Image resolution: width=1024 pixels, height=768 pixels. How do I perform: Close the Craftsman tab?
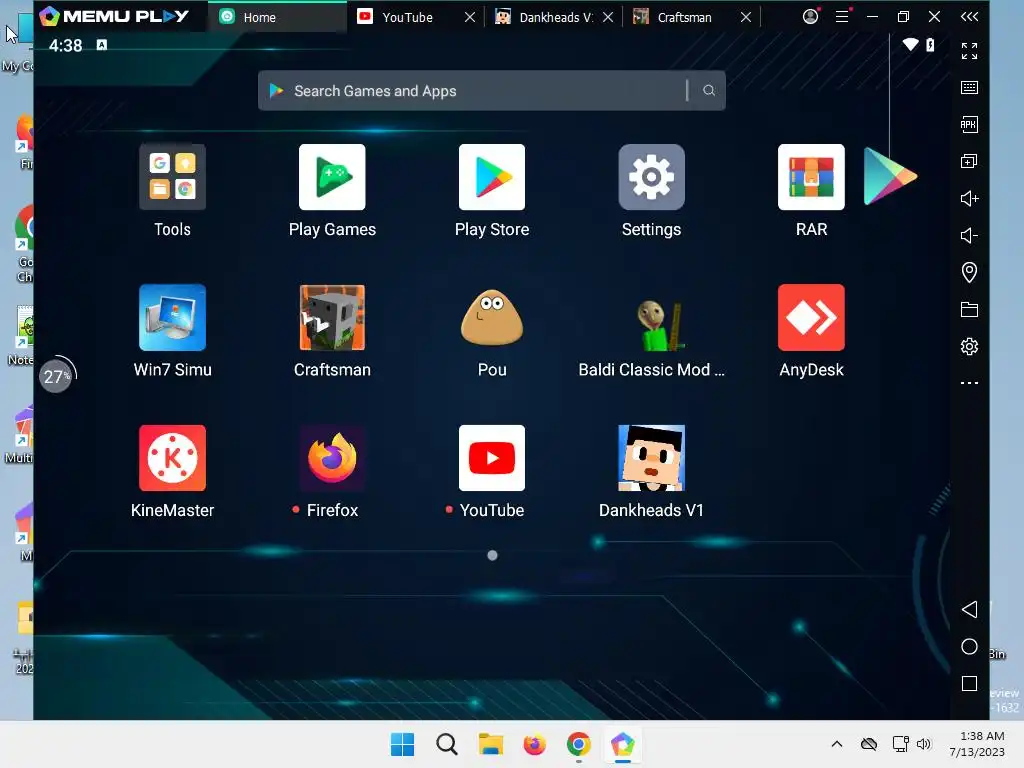point(746,17)
